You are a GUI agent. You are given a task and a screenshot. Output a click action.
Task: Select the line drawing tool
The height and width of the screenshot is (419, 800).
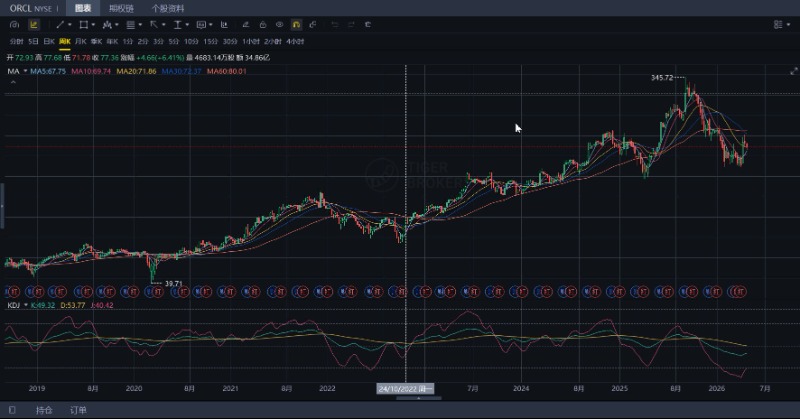click(x=60, y=24)
